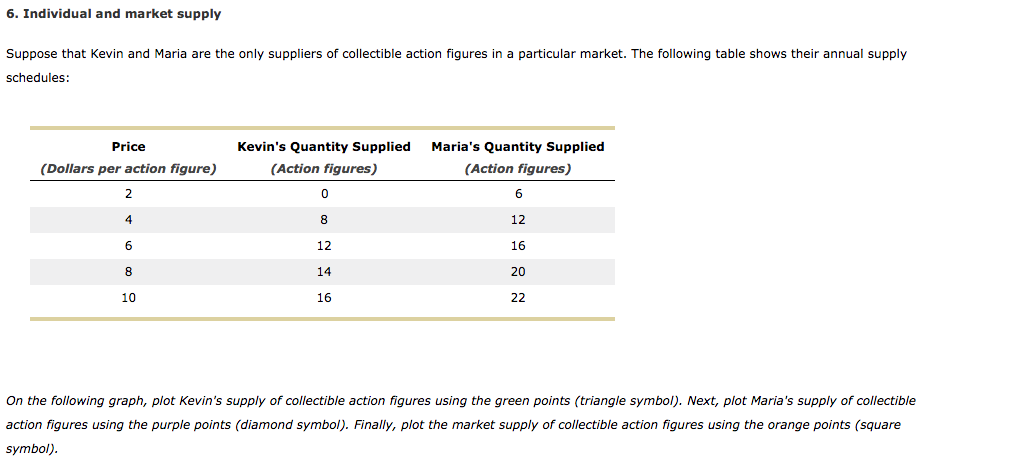Click Kevin's quantity of 14 cell
This screenshot has width=1011, height=469.
click(x=324, y=272)
